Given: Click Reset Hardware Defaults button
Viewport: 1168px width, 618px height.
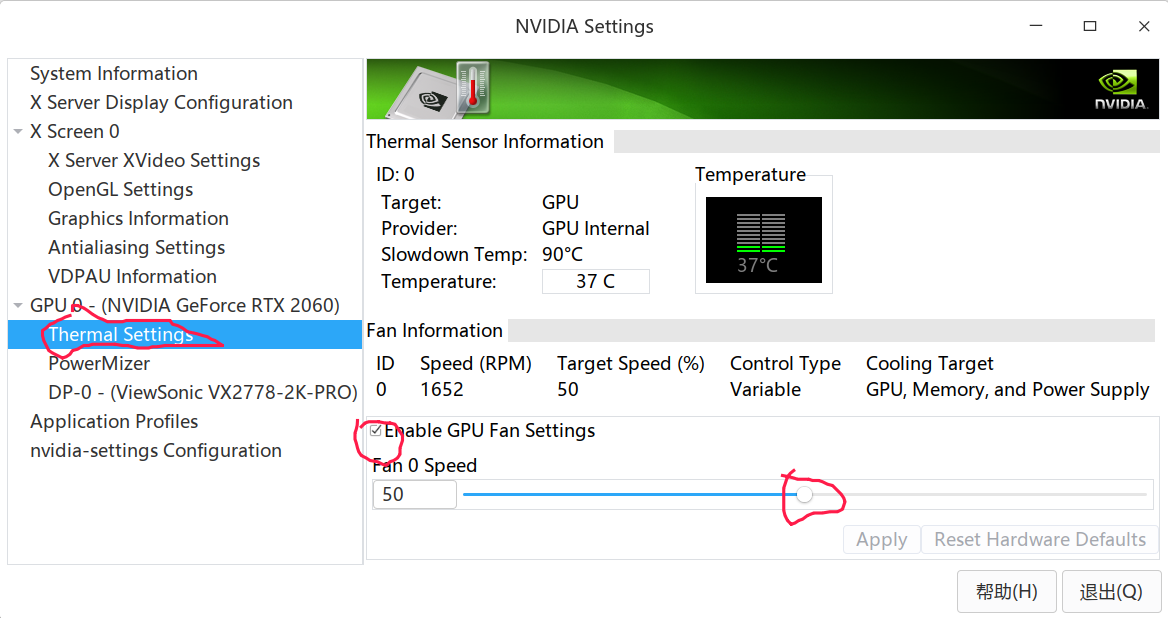Looking at the screenshot, I should pos(1039,540).
